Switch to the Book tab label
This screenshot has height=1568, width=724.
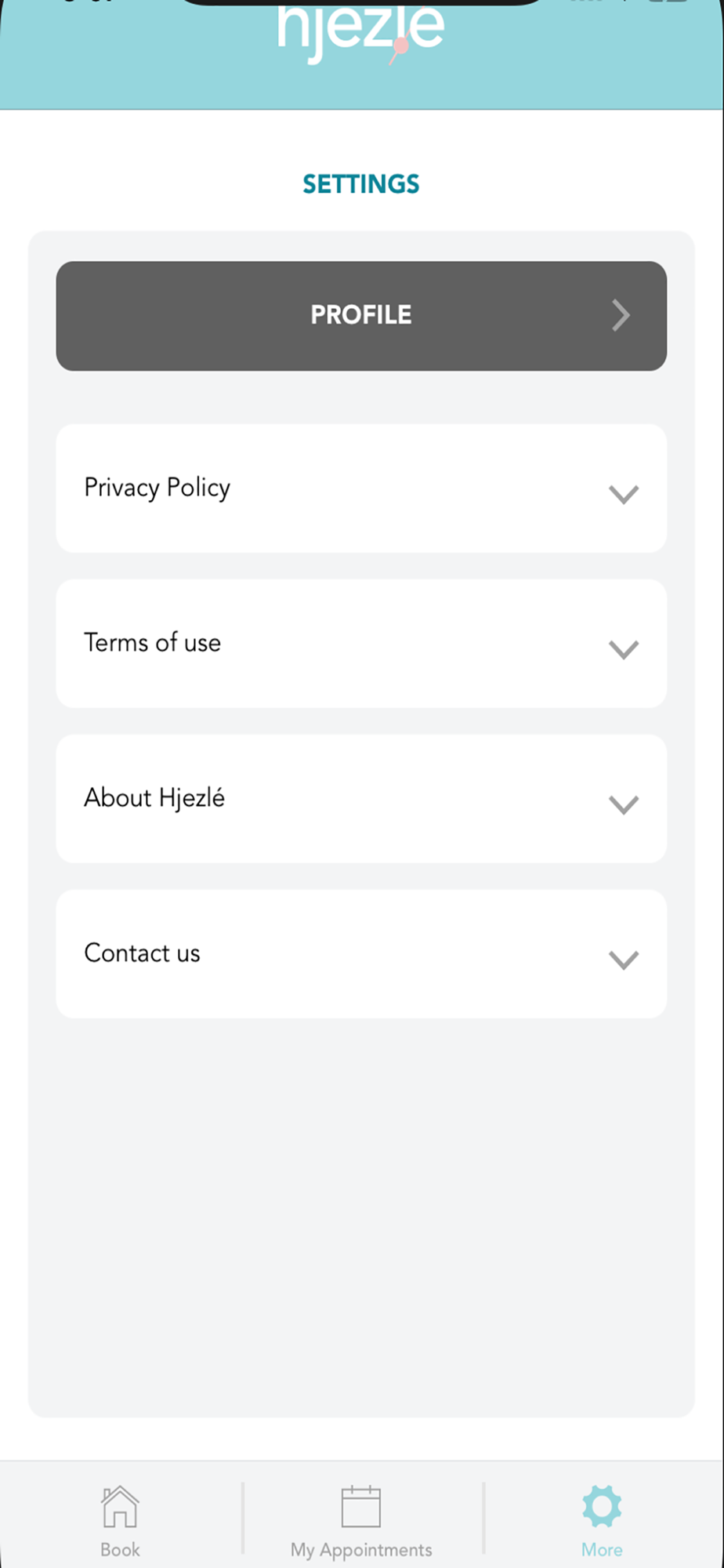pos(120,1550)
